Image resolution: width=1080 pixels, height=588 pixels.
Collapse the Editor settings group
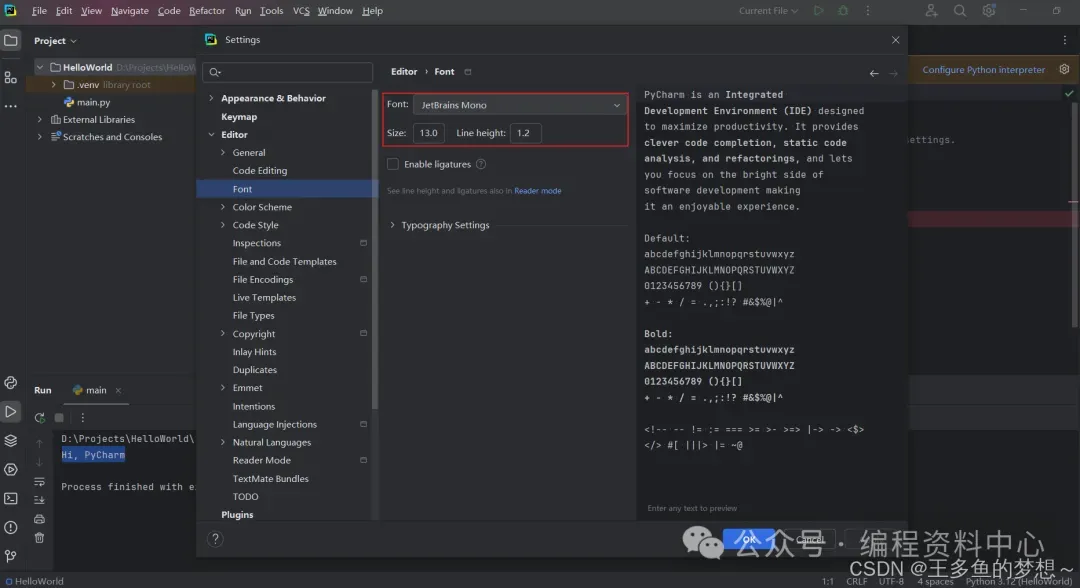click(x=211, y=135)
